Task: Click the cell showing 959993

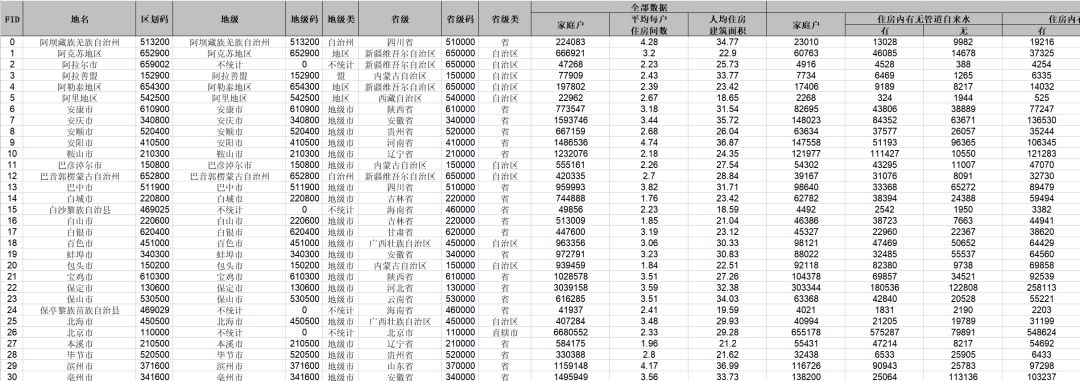Action: click(x=570, y=187)
